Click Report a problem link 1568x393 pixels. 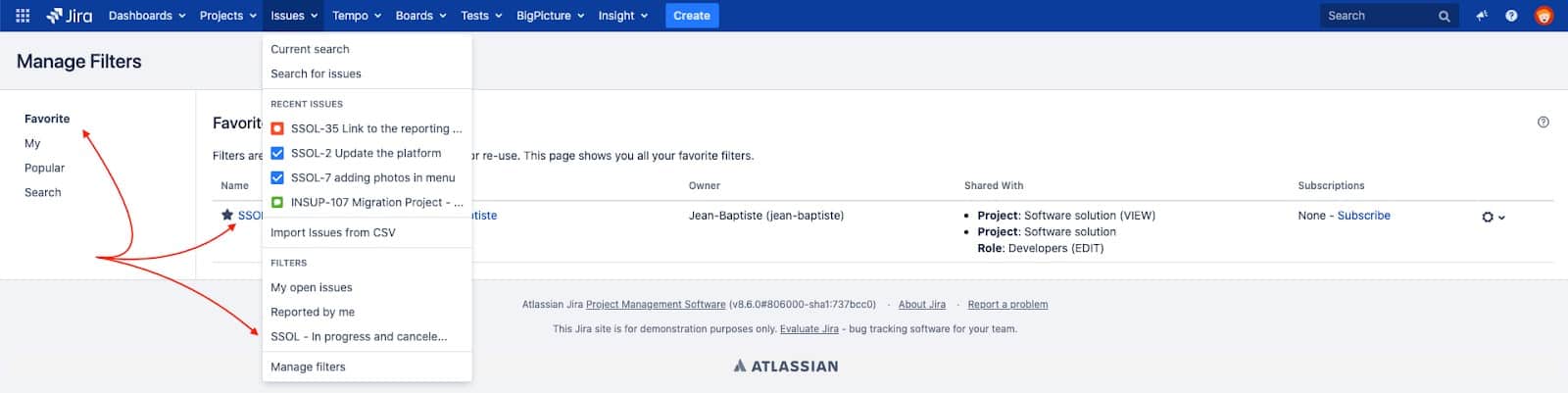tap(1007, 305)
